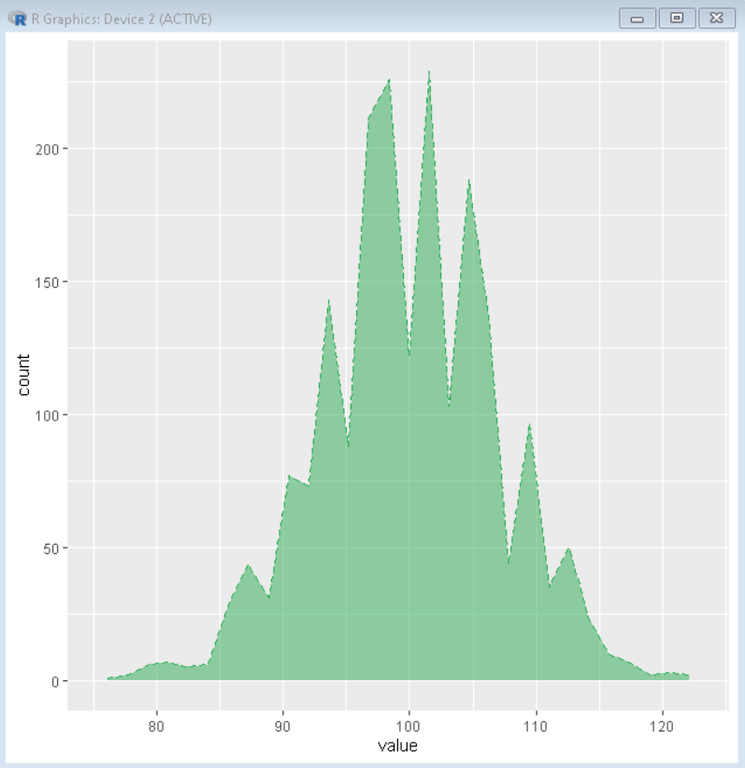Click the tallest peak of the green area

(429, 73)
